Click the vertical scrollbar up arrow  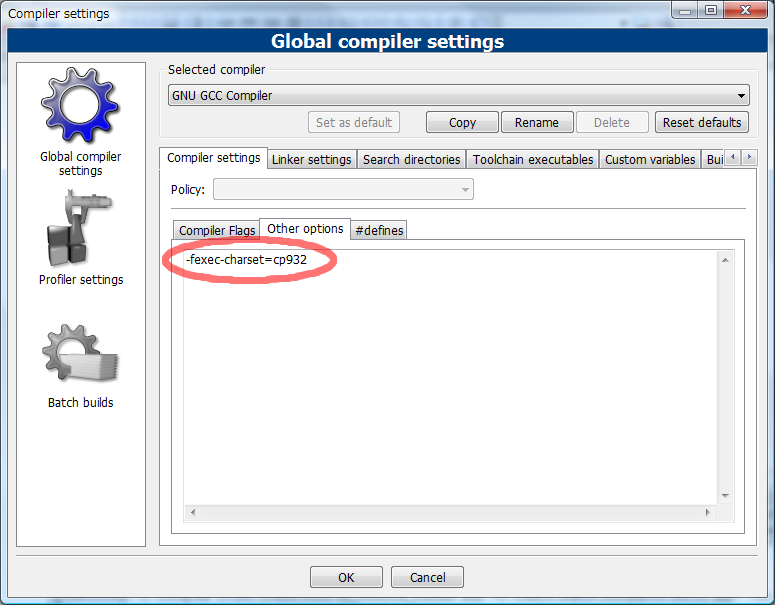725,260
